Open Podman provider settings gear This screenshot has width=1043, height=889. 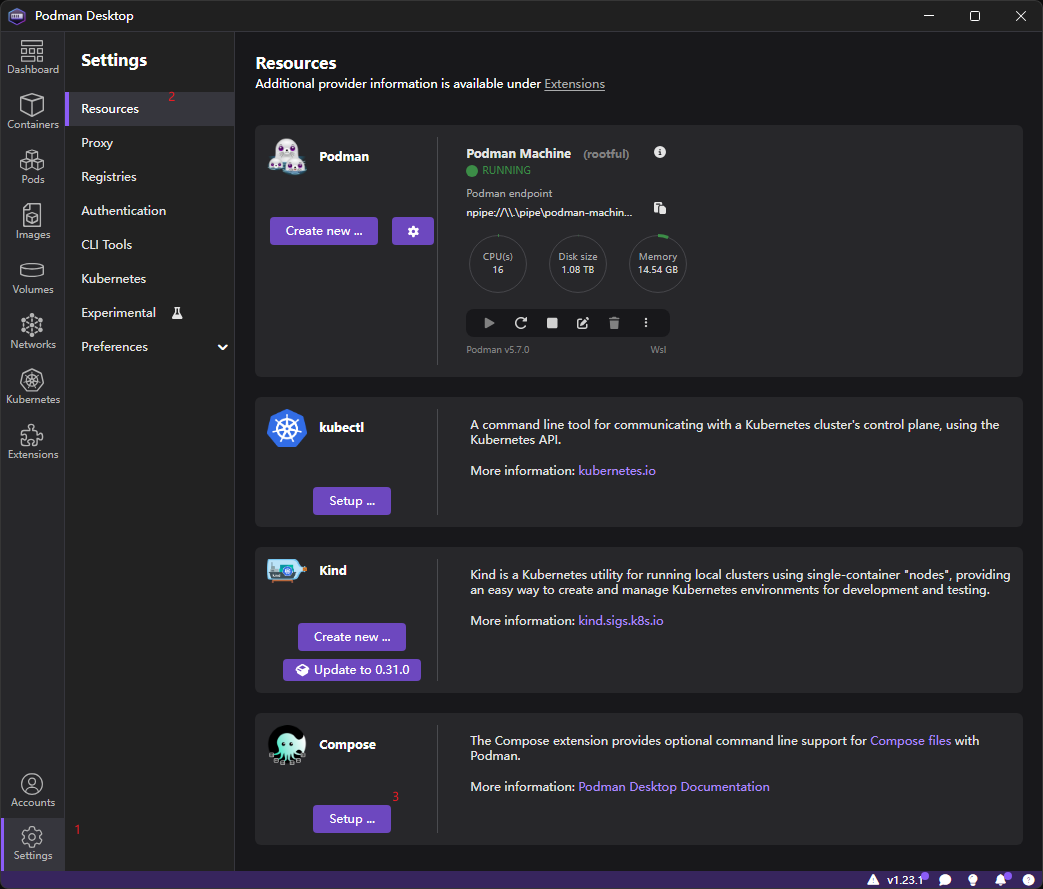(413, 231)
